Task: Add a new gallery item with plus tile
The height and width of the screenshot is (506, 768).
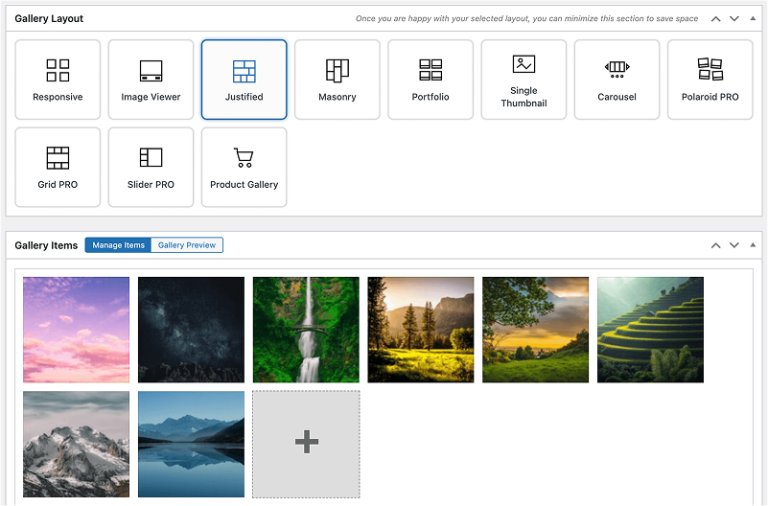Action: click(306, 444)
